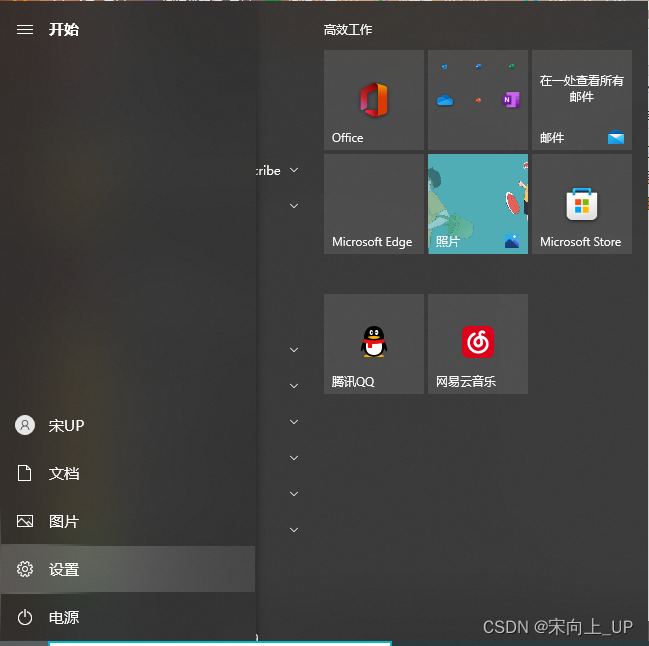Expand the chevron next to 'ribe' entry

294,170
